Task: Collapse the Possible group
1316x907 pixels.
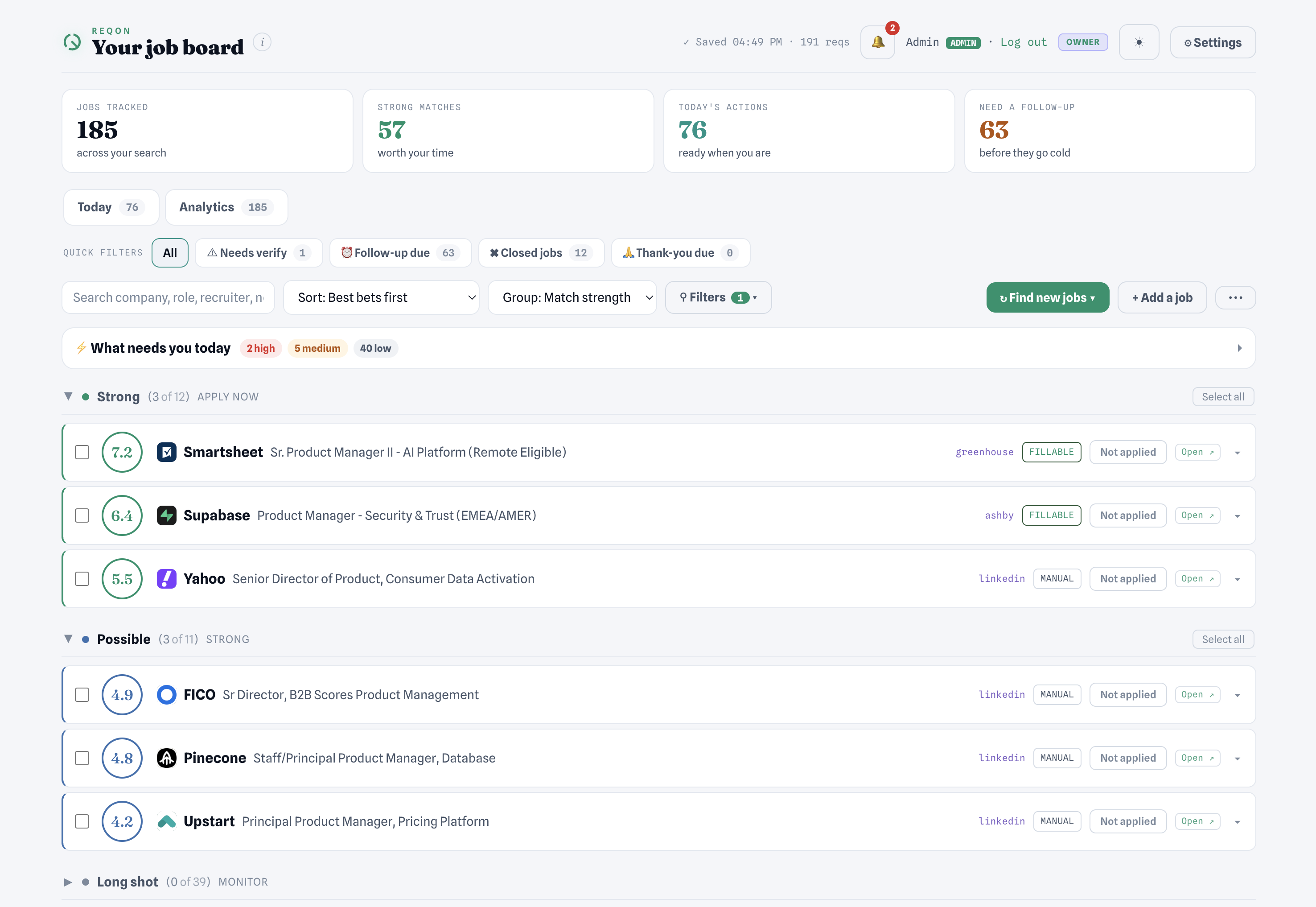Action: 68,639
